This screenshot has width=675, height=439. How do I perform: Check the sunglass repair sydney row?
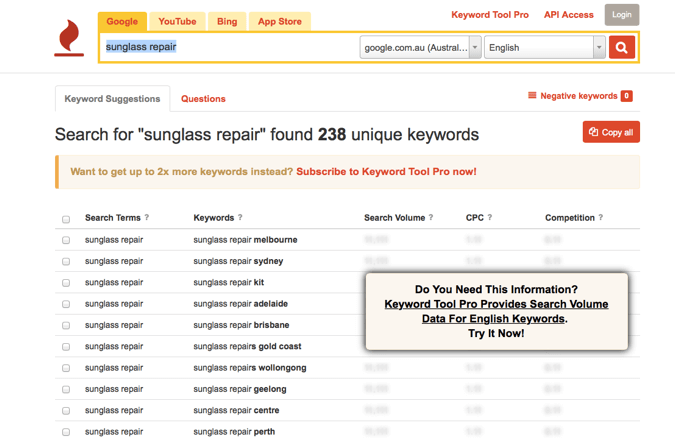tap(66, 261)
